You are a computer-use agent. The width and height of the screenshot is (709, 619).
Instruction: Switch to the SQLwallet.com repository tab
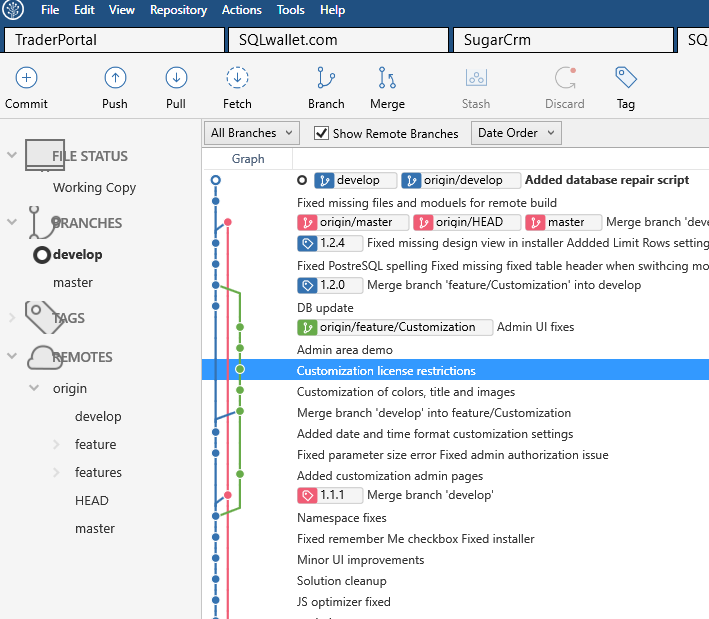click(338, 40)
